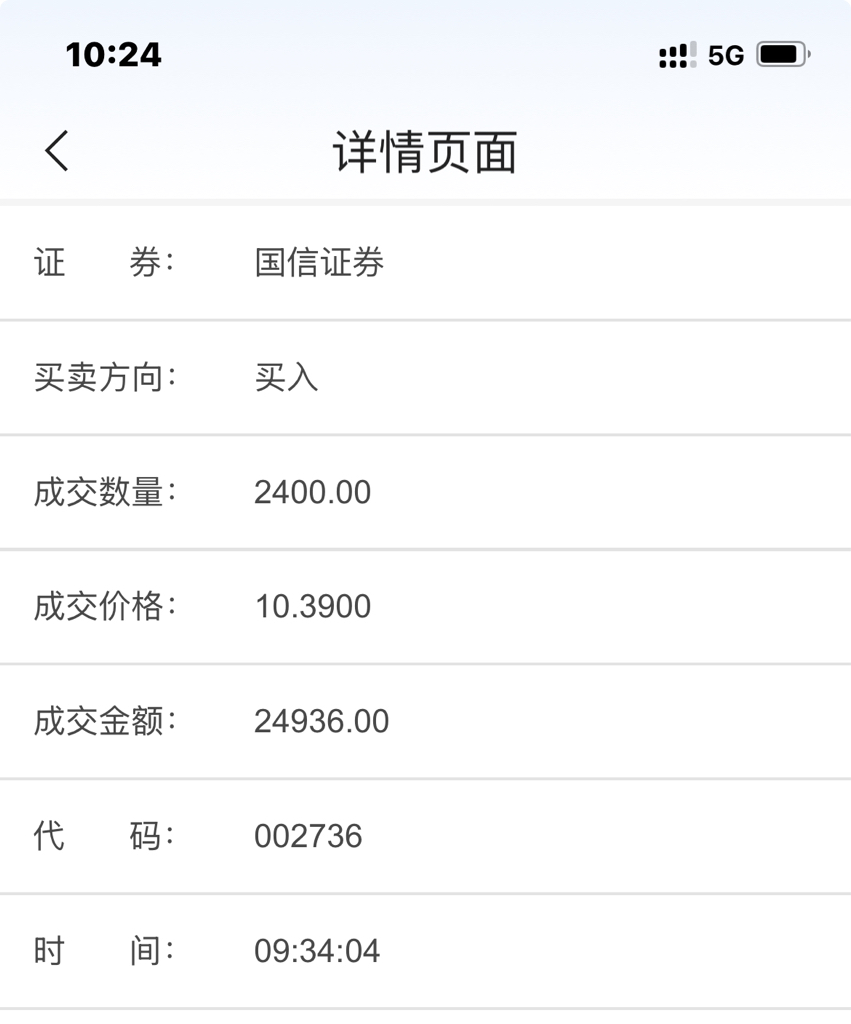Tap the 证券 row label
The height and width of the screenshot is (1024, 851).
click(x=104, y=263)
